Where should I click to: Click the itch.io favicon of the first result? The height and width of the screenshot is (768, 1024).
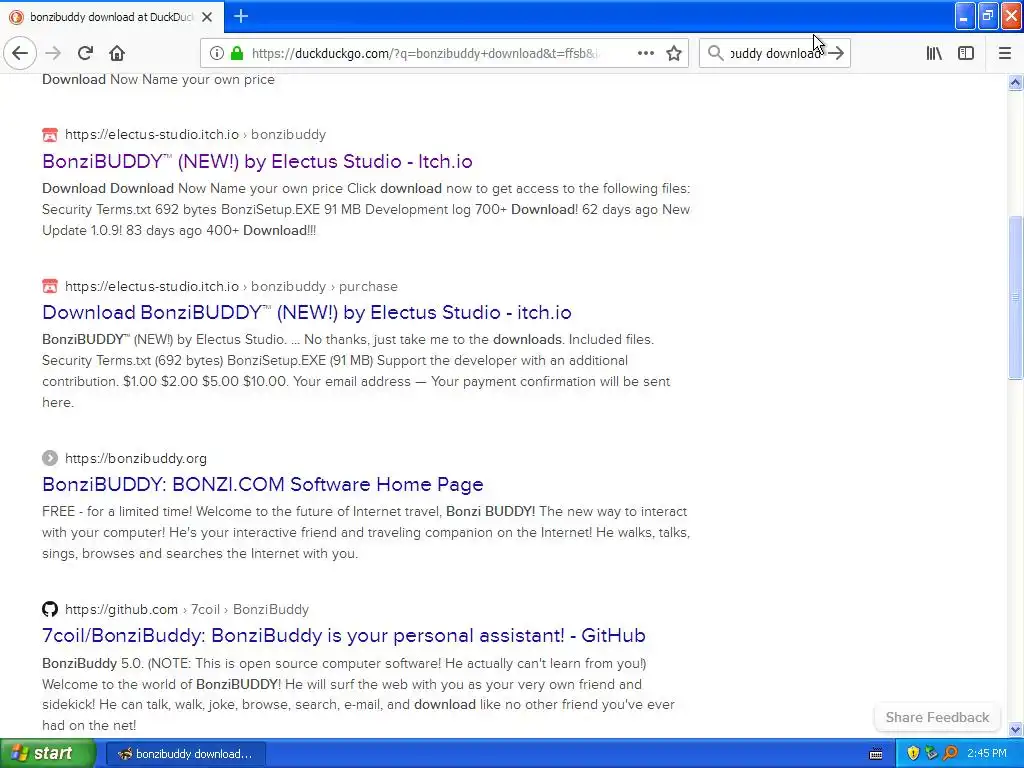pyautogui.click(x=50, y=135)
